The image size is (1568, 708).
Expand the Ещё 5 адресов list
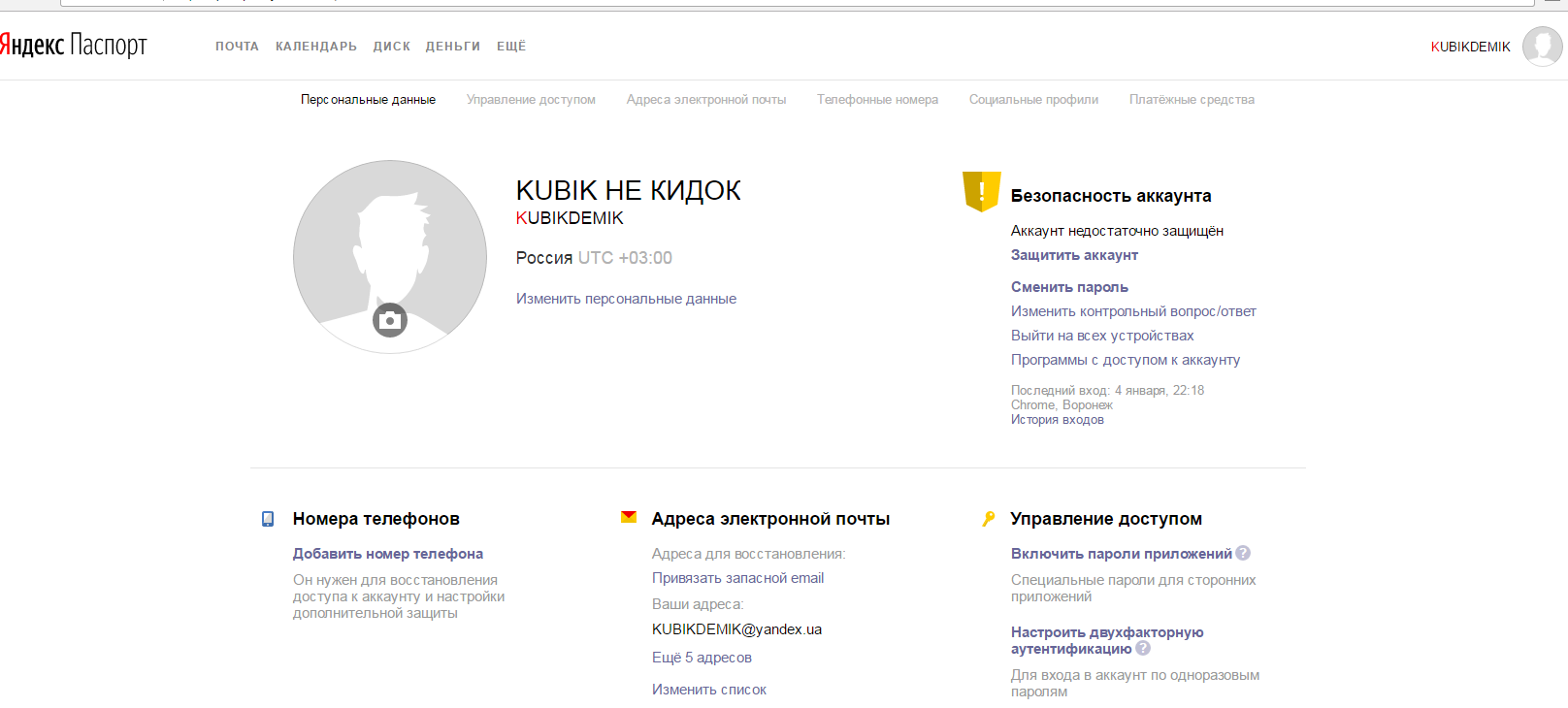point(702,658)
